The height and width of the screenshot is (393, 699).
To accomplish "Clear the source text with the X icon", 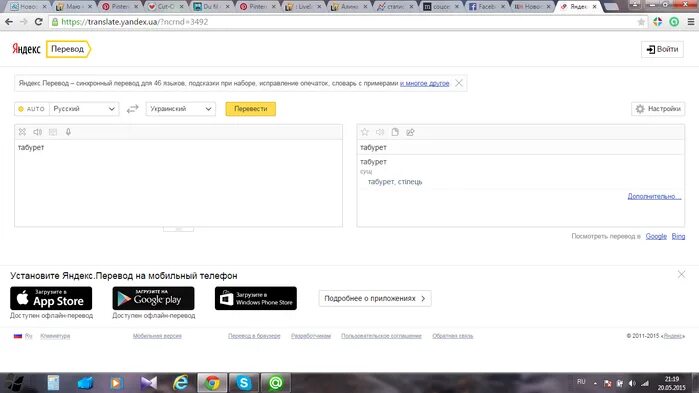I will (x=22, y=132).
